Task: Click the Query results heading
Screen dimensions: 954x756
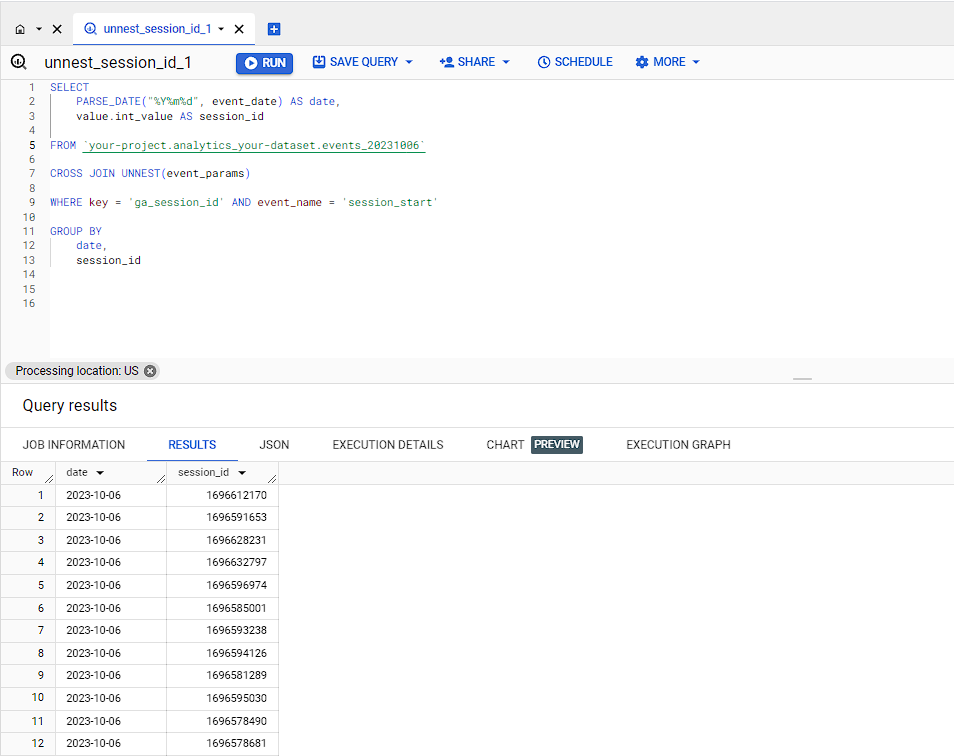Action: (69, 406)
